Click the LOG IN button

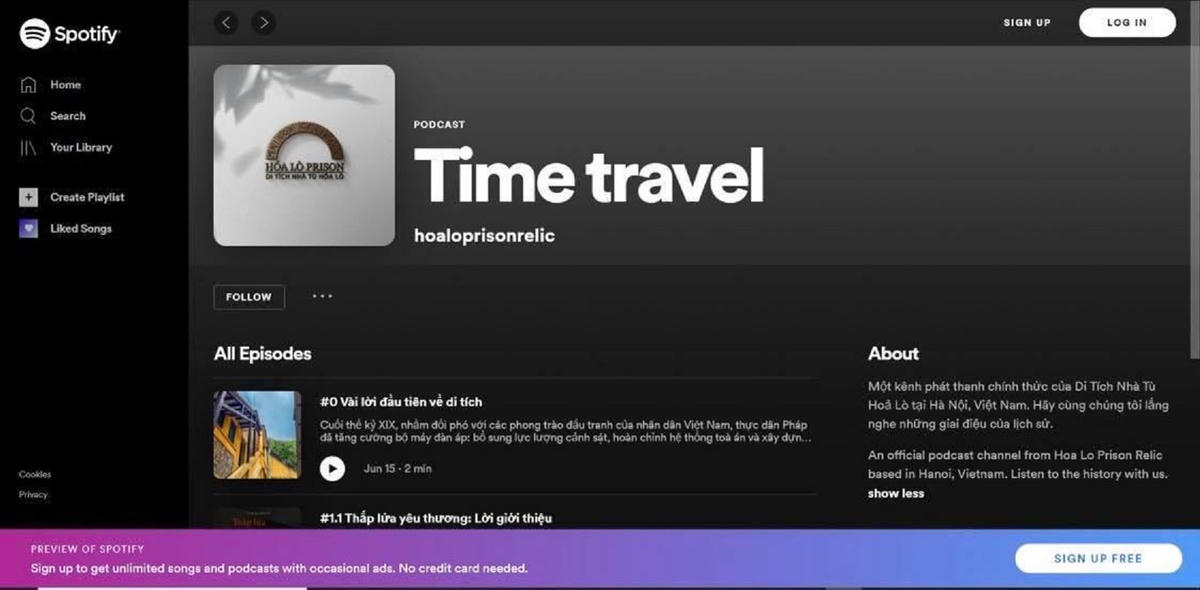pos(1127,22)
